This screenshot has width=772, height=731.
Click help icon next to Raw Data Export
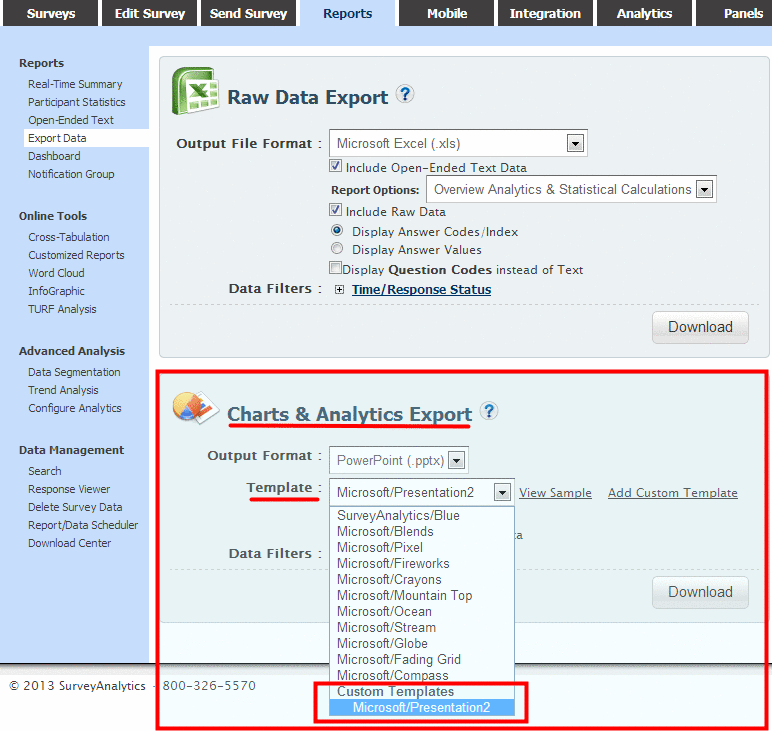(404, 95)
